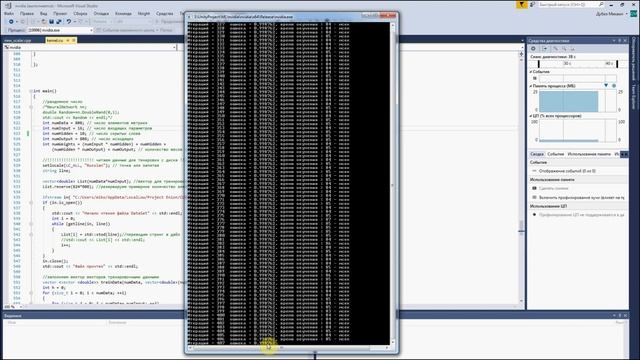Collapse the ЦП graph section
The height and width of the screenshot is (360, 640).
click(531, 116)
